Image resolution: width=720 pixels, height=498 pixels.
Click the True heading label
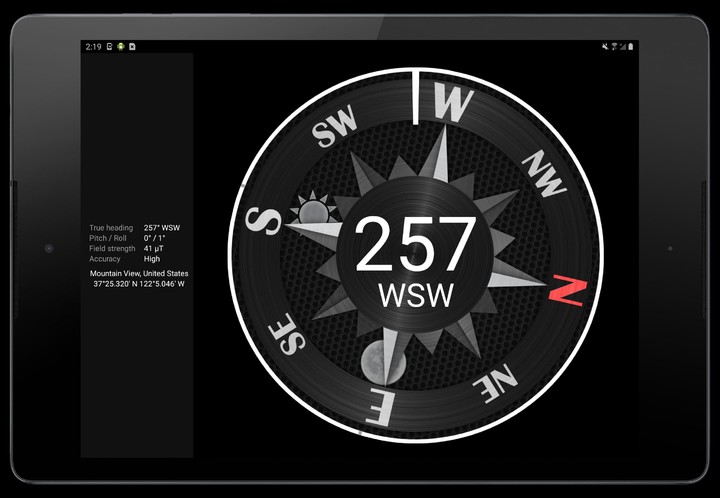pyautogui.click(x=111, y=228)
